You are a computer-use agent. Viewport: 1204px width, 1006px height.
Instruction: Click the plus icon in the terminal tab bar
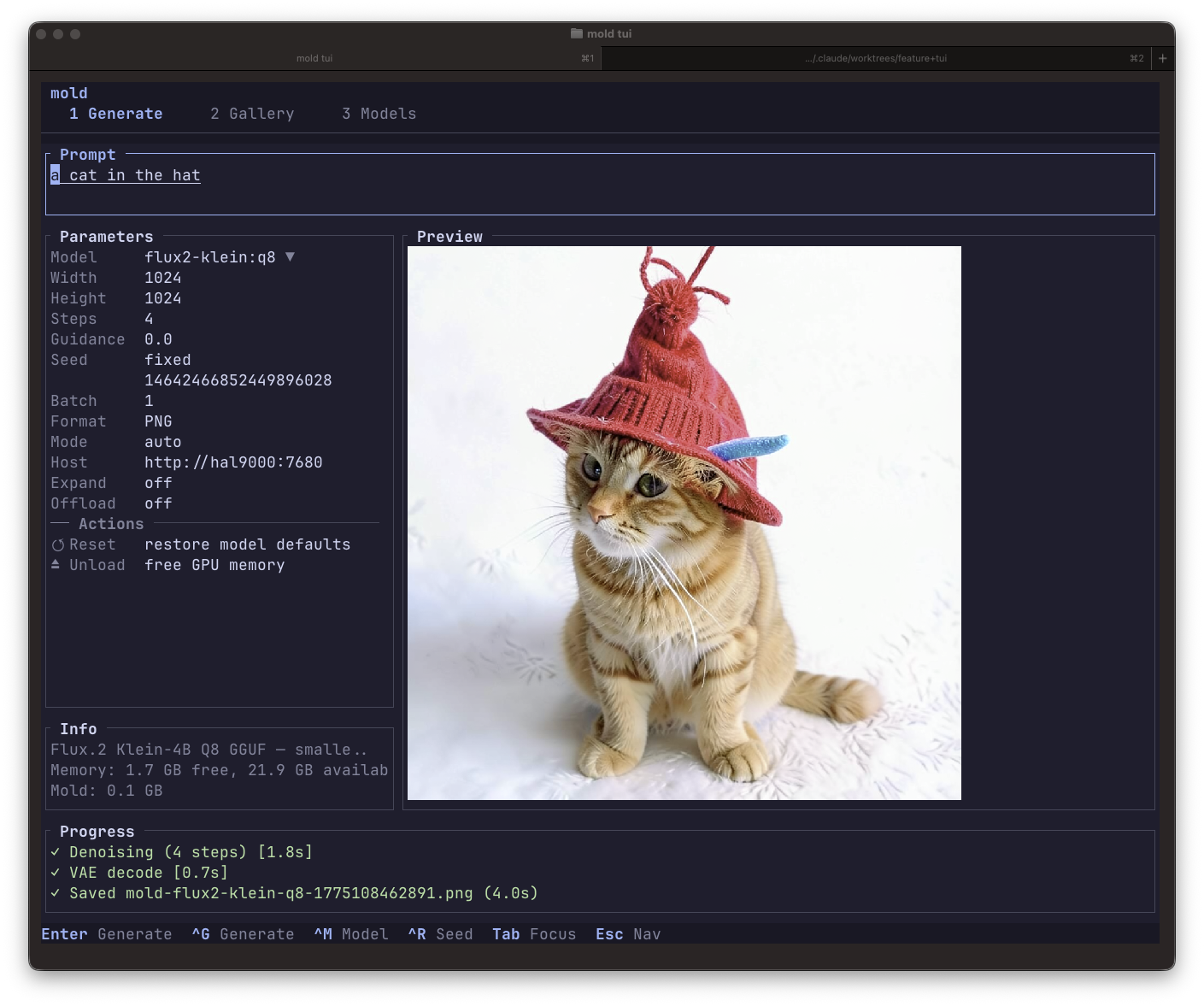coord(1162,58)
